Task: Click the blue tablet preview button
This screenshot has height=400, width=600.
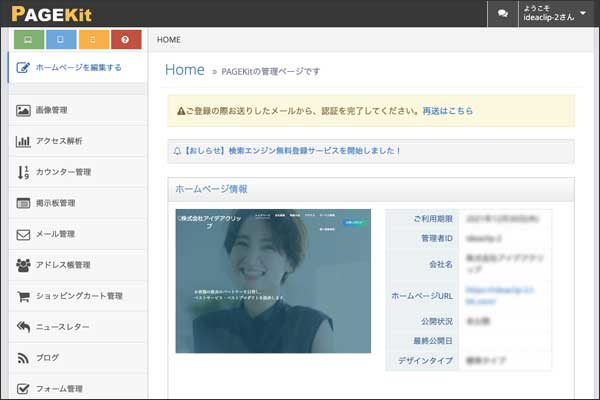Action: [x=61, y=39]
